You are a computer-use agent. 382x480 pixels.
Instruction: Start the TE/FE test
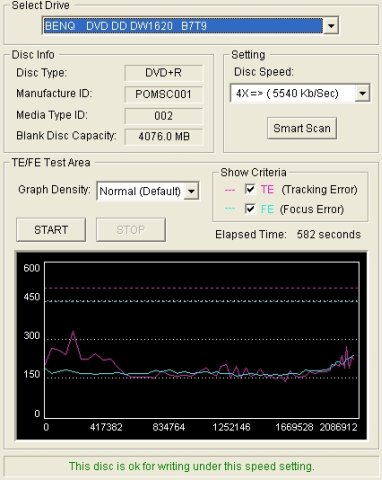click(x=51, y=230)
